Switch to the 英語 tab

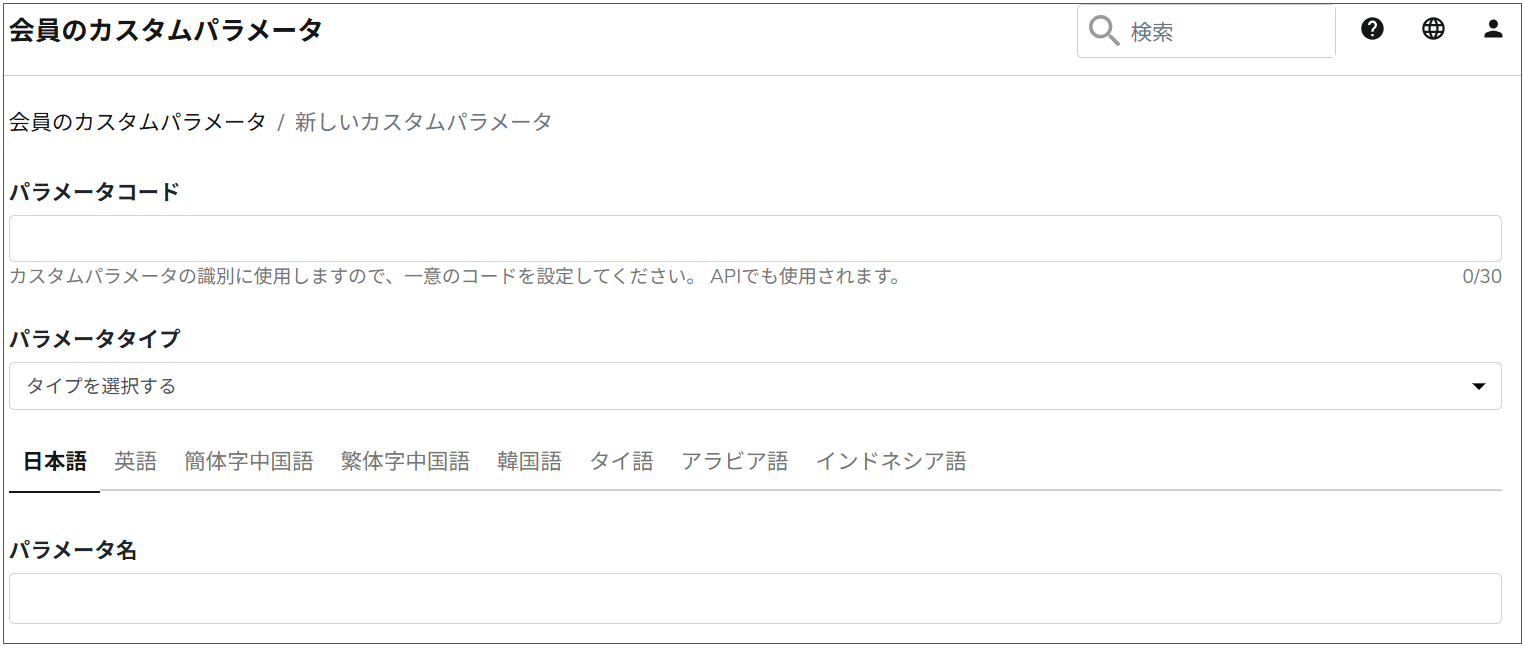136,461
